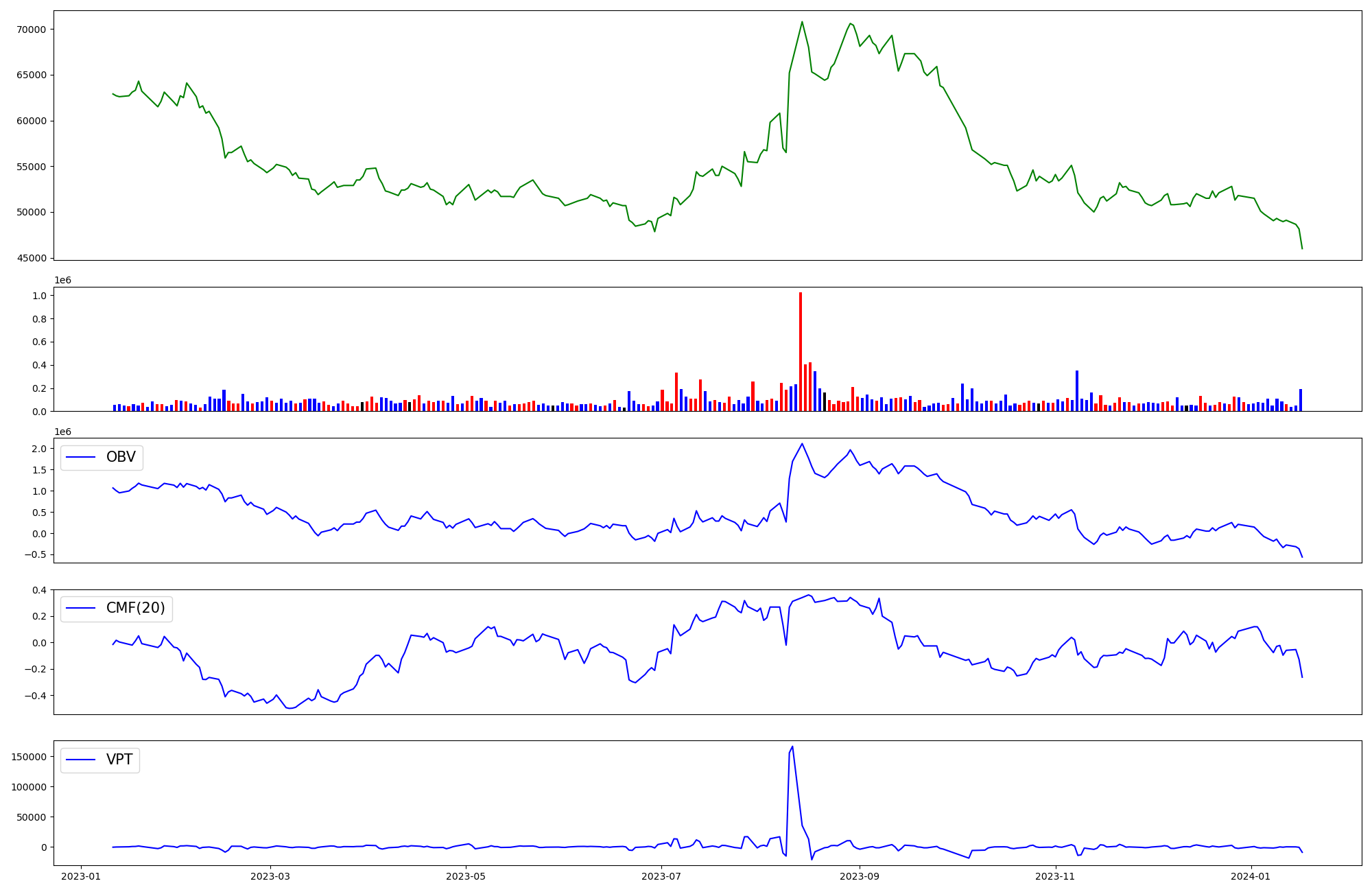The height and width of the screenshot is (892, 1372).
Task: Click the tallest red volume bar
Action: coord(800,351)
